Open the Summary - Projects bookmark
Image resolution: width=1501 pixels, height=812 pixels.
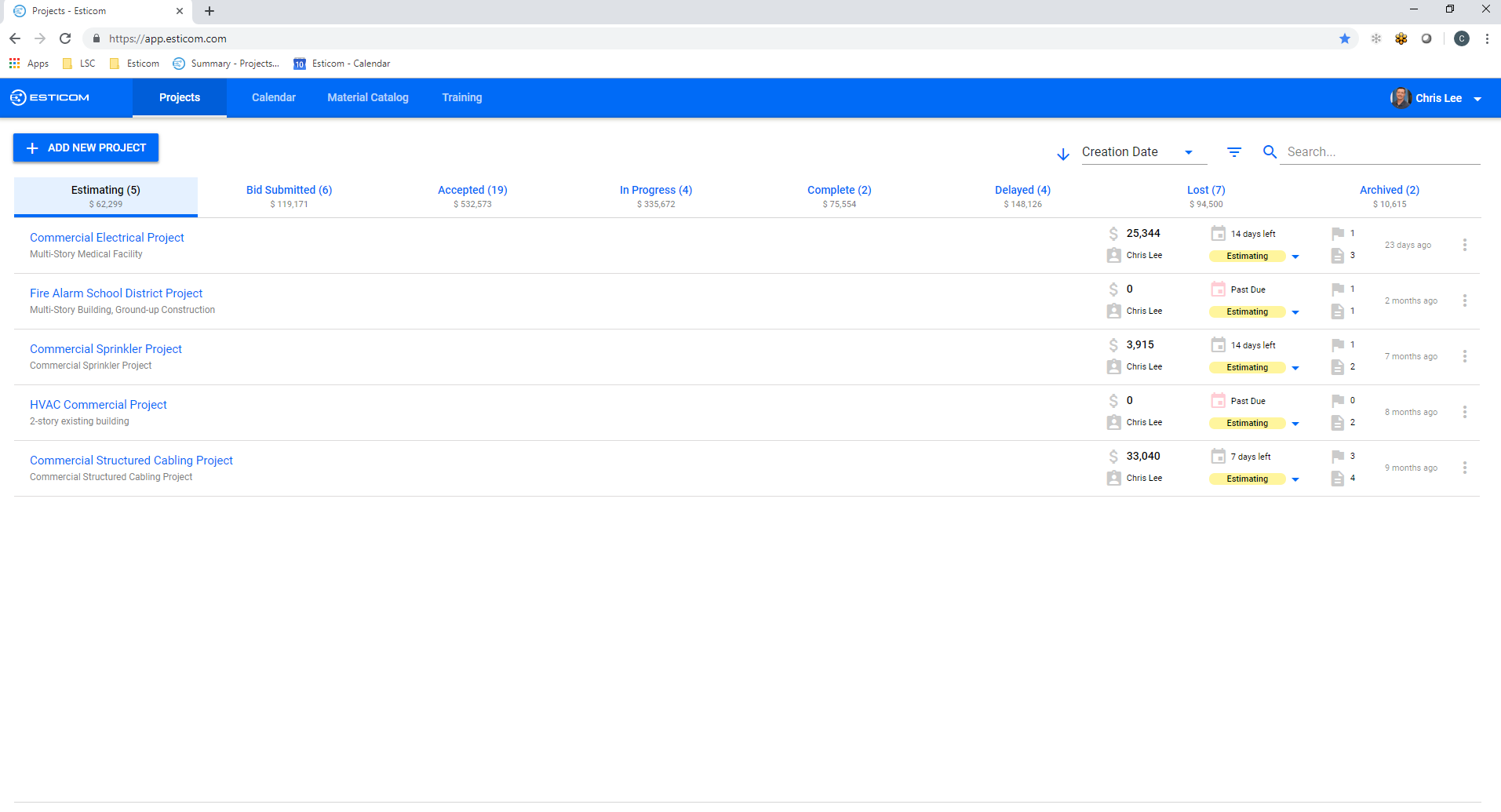click(x=226, y=64)
